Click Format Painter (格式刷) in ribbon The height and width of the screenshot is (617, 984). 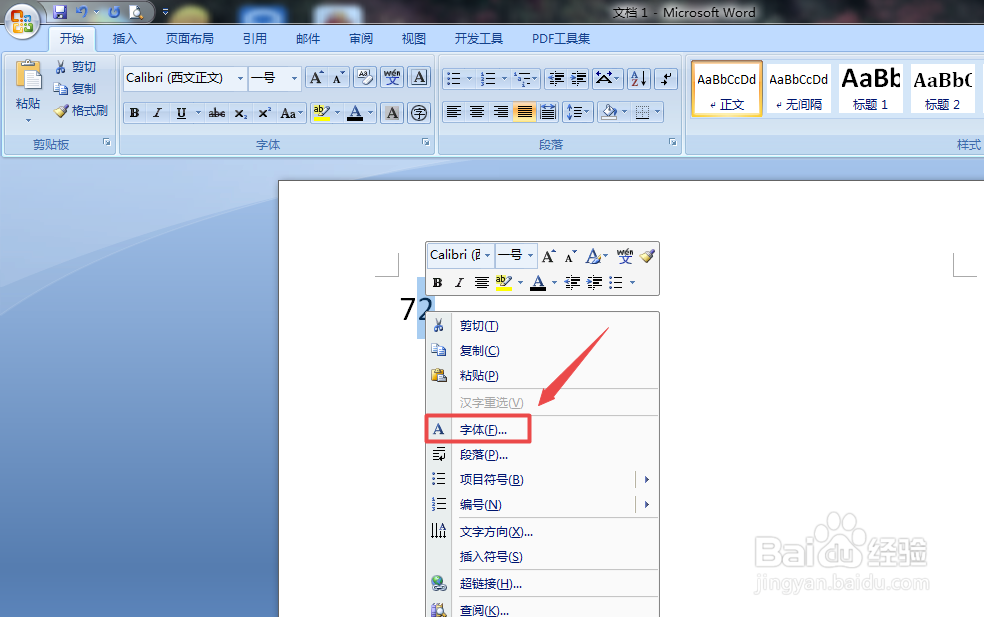pos(81,111)
